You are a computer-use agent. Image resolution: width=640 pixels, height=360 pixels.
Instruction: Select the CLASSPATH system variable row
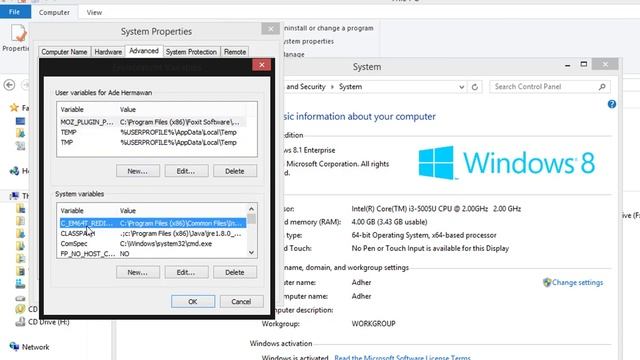coord(153,233)
